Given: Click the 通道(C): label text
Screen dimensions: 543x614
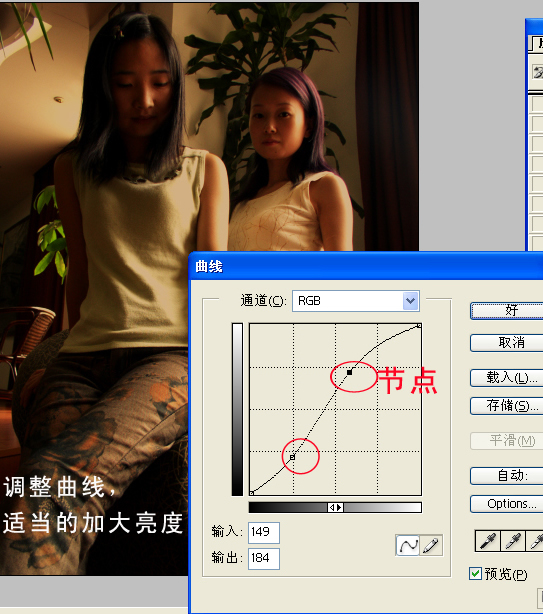Looking at the screenshot, I should (x=263, y=301).
